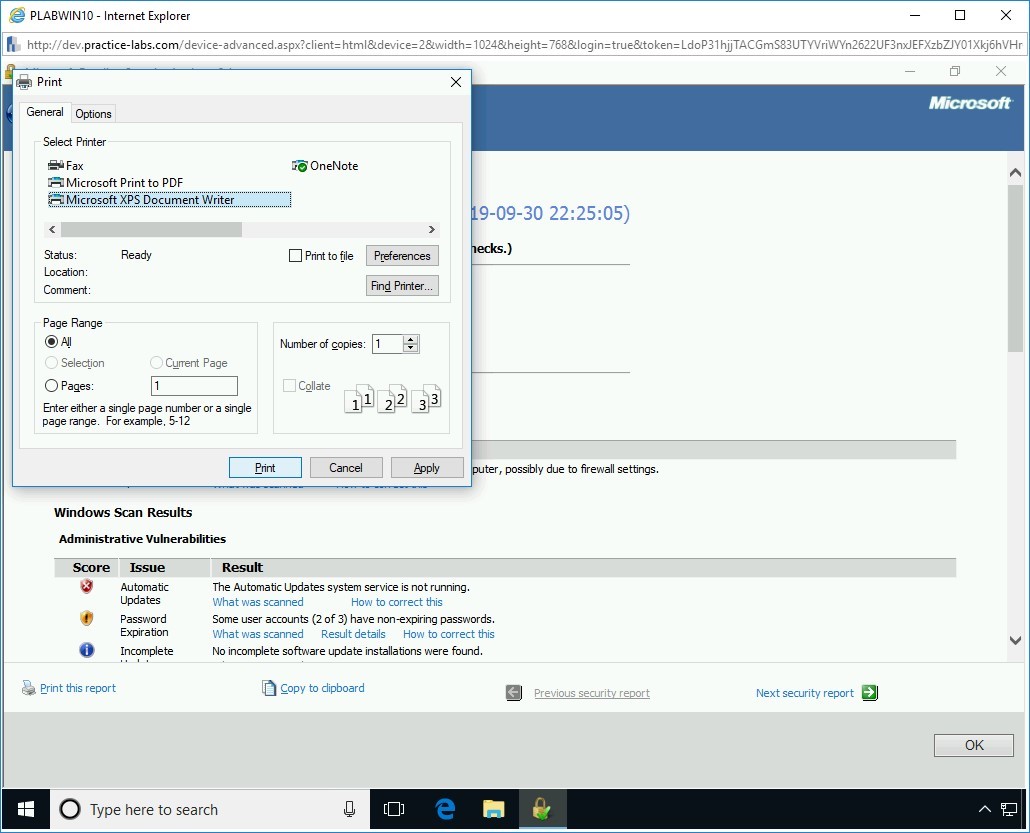Select the All page range option
The image size is (1030, 833).
[51, 341]
